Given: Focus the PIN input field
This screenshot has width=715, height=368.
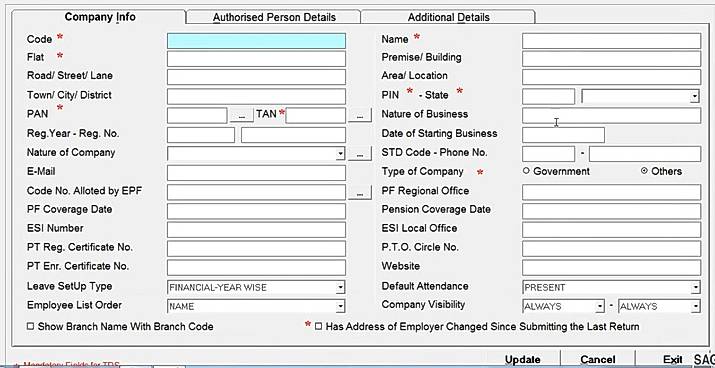Looking at the screenshot, I should tap(548, 97).
